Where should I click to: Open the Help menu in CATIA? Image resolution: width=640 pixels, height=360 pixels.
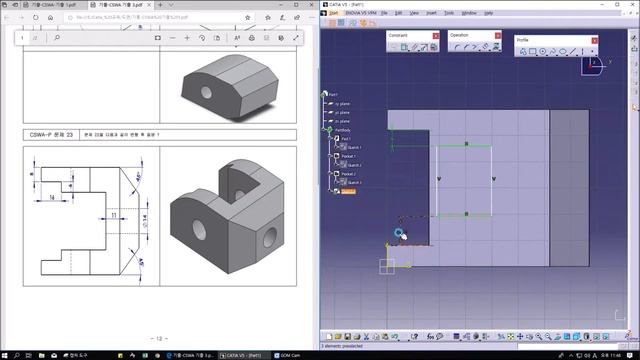pyautogui.click(x=488, y=13)
